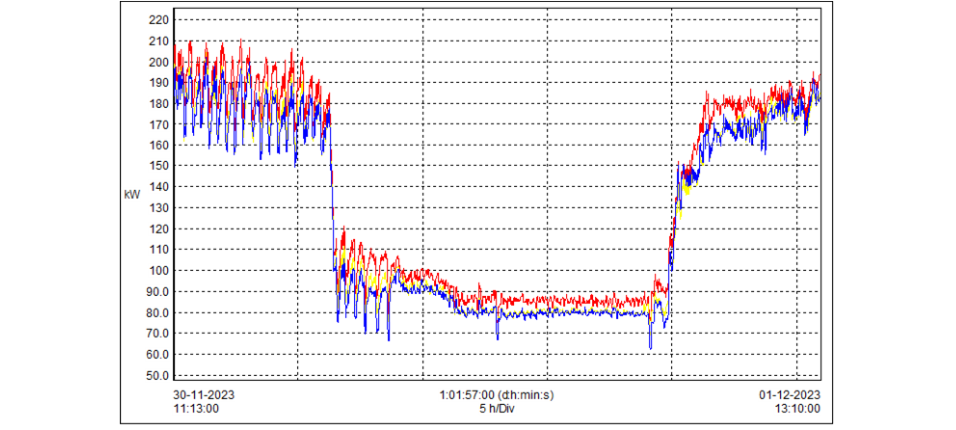Click the 90.0 y-axis tick label
Screen dimensions: 956x430
point(155,292)
